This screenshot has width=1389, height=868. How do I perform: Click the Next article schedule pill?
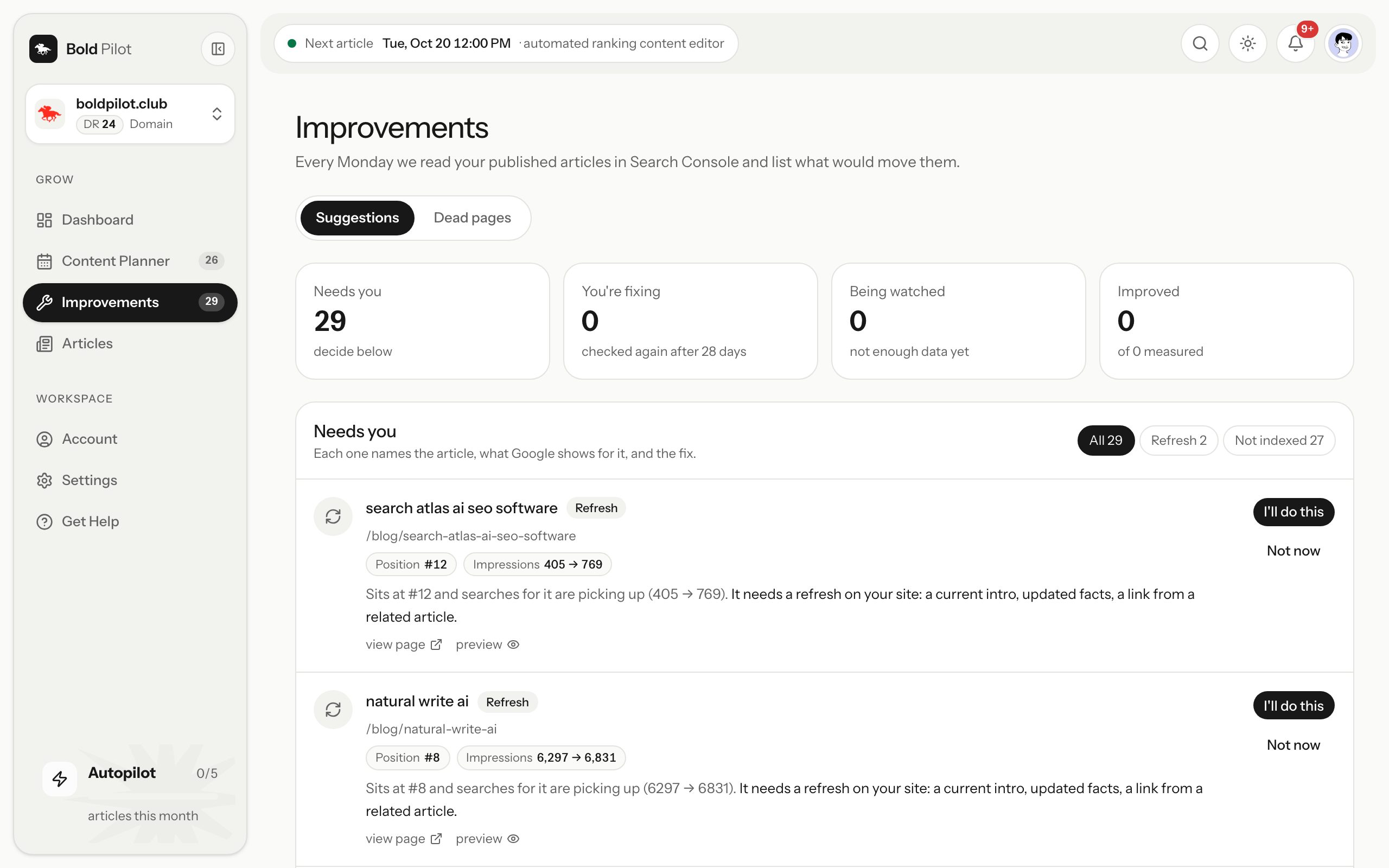click(x=506, y=43)
